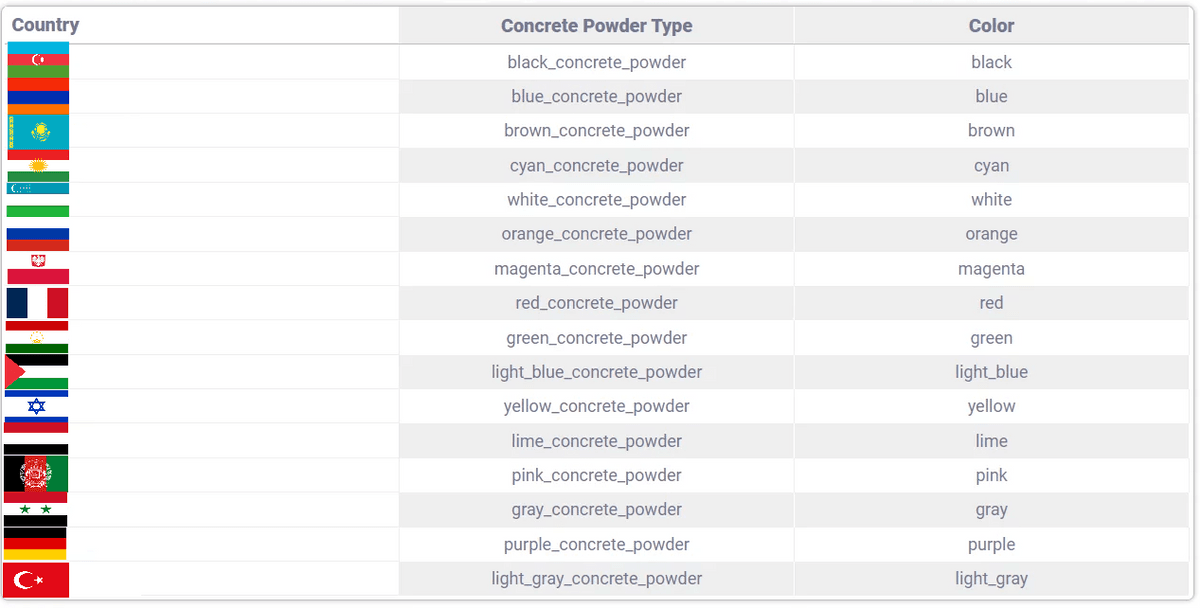Click the Kazakhstan flag icon
The height and width of the screenshot is (608, 1200).
point(38,132)
